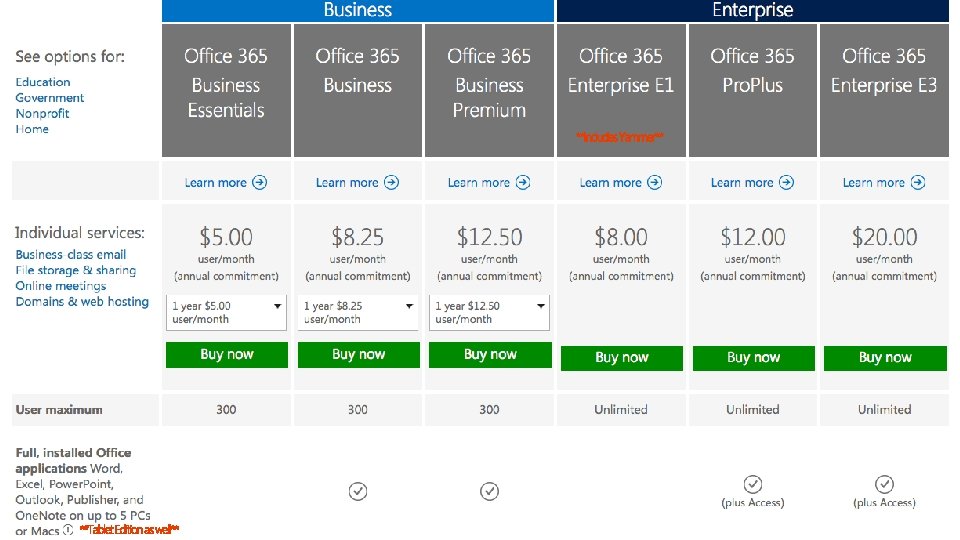Click the arrow icon for Enterprise E3 Learn more

coord(918,183)
